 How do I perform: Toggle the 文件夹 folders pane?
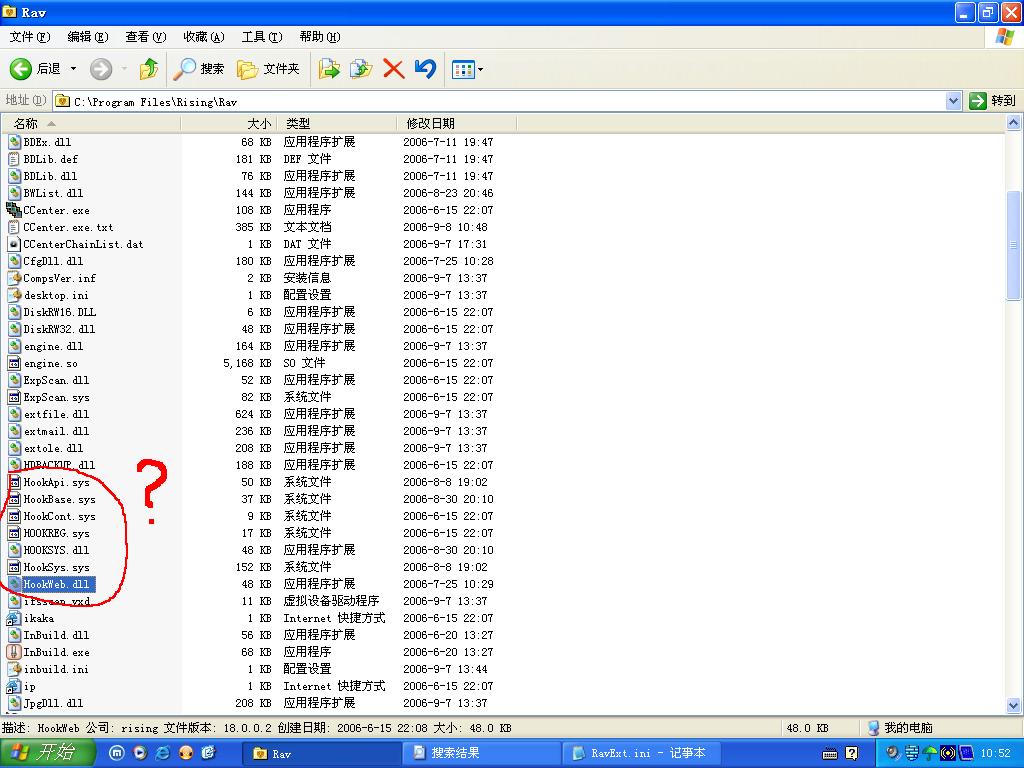click(268, 69)
